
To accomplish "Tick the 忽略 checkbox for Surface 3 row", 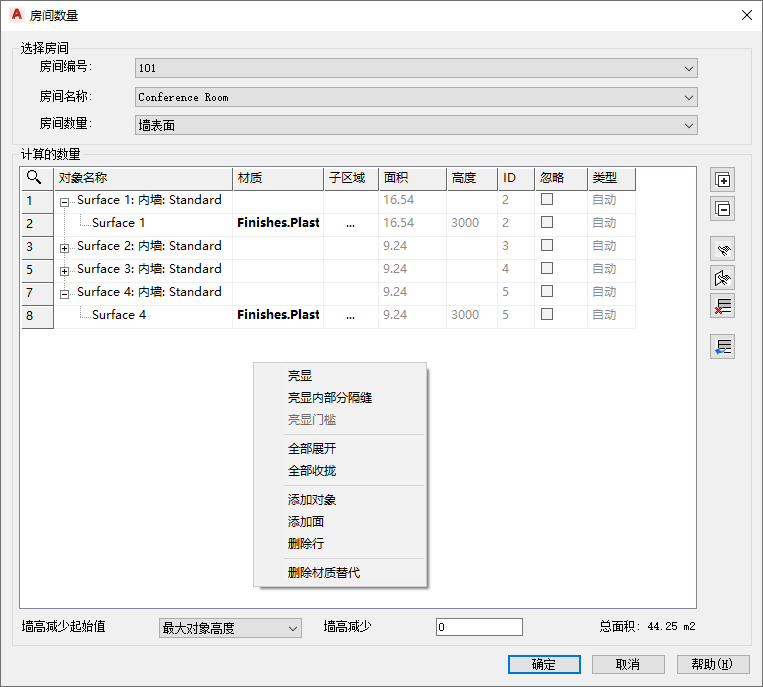I will pos(547,268).
